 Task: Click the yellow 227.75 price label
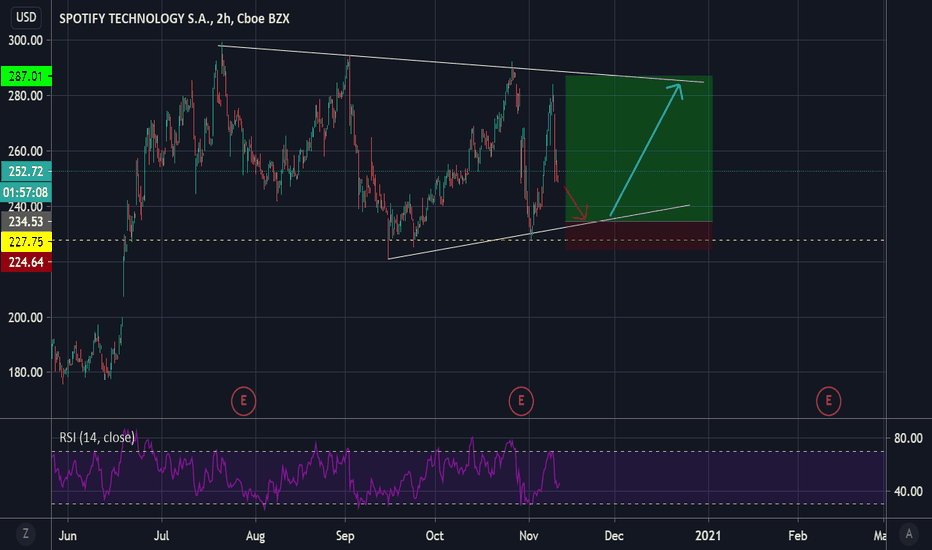point(26,242)
